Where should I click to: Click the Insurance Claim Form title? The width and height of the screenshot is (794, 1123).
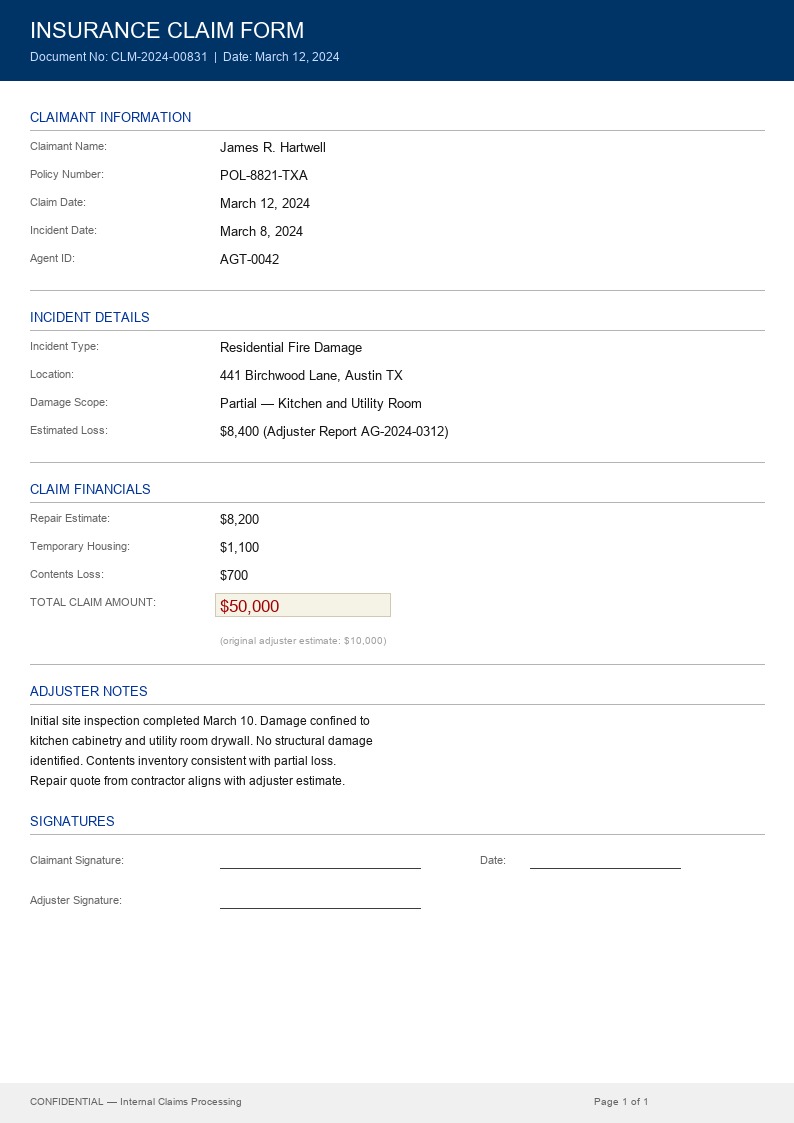coord(167,30)
